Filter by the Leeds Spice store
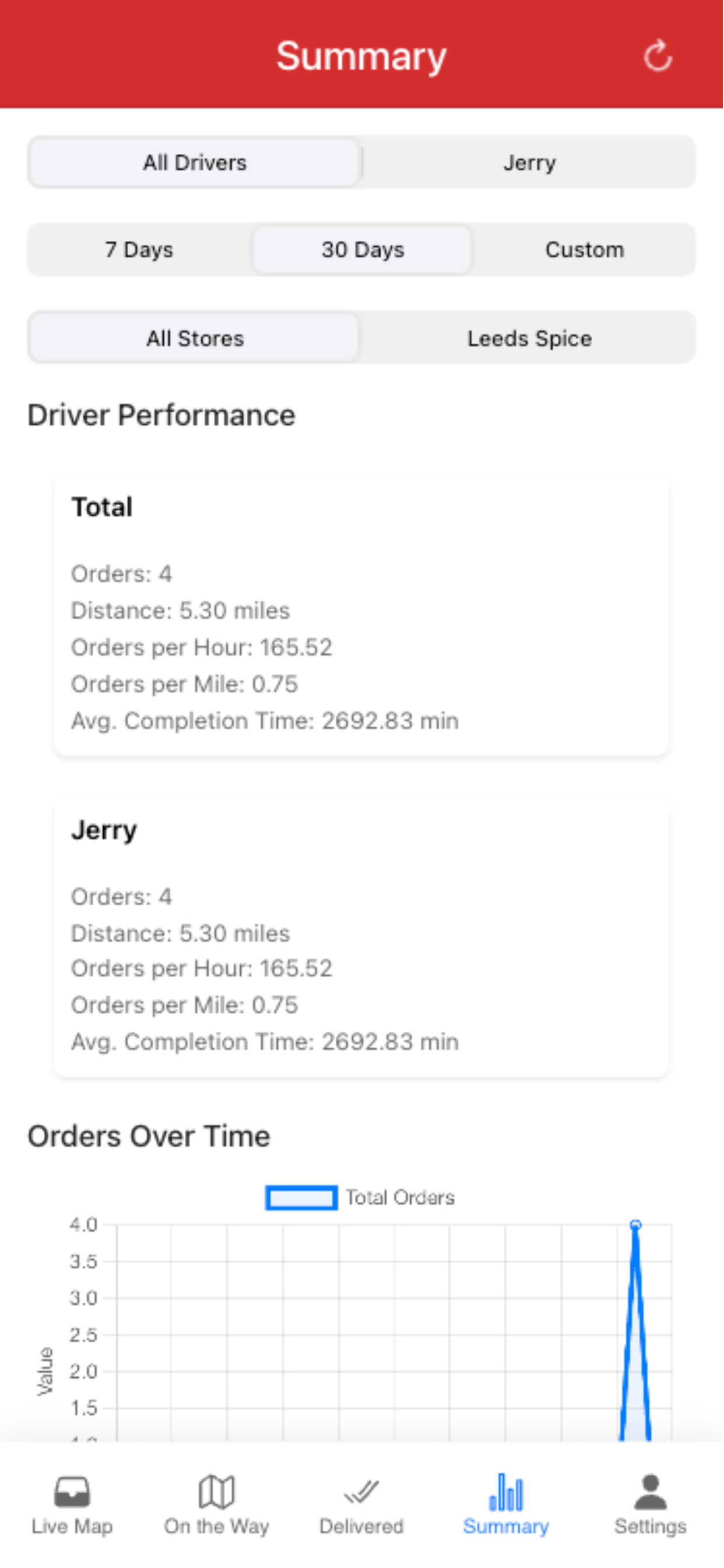The height and width of the screenshot is (1568, 724). point(529,338)
